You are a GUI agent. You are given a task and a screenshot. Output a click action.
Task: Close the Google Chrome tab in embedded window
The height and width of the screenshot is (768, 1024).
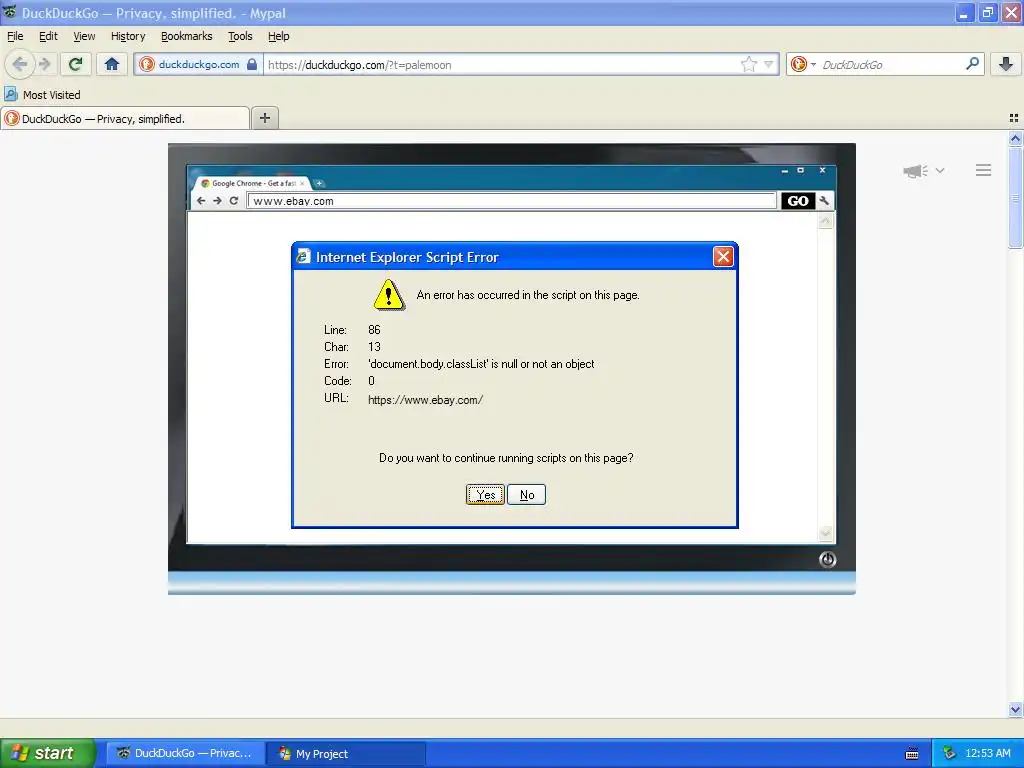pyautogui.click(x=302, y=184)
